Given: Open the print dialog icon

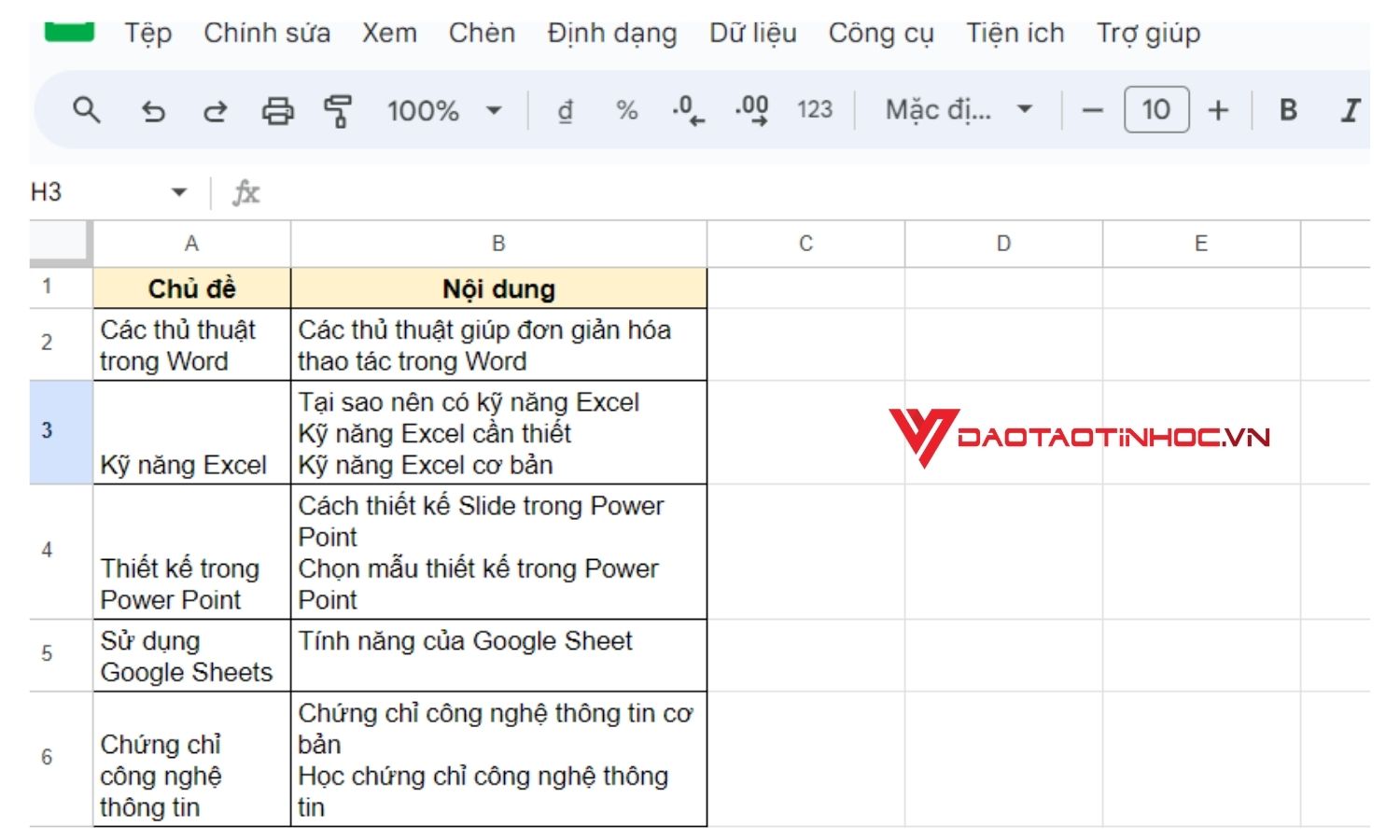Looking at the screenshot, I should pyautogui.click(x=277, y=109).
